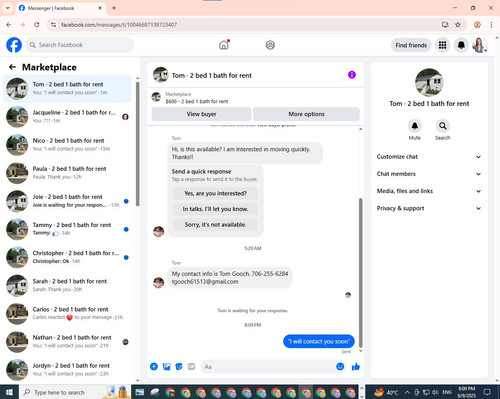Click the Facebook logo icon

[x=14, y=45]
